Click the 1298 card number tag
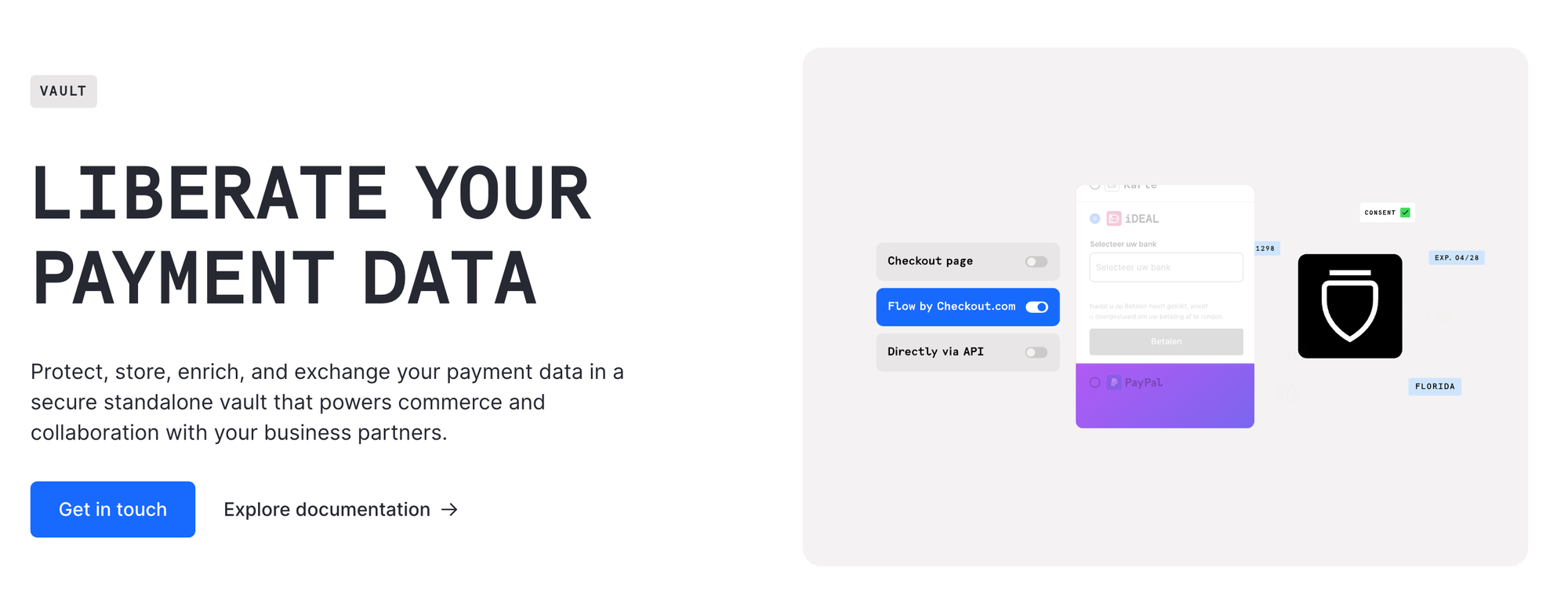This screenshot has height=615, width=1568. 1265,248
